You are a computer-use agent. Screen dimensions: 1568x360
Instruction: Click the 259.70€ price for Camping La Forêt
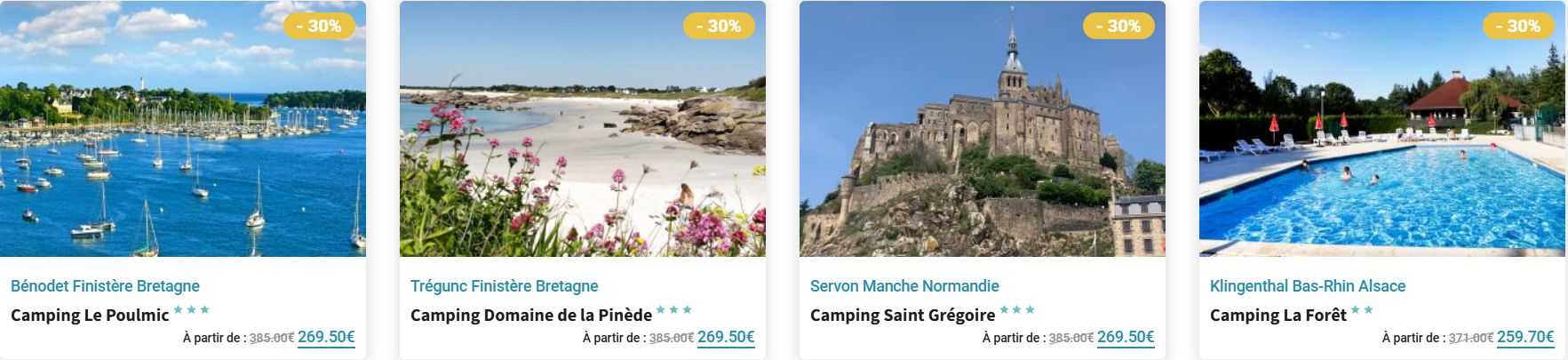point(1525,337)
